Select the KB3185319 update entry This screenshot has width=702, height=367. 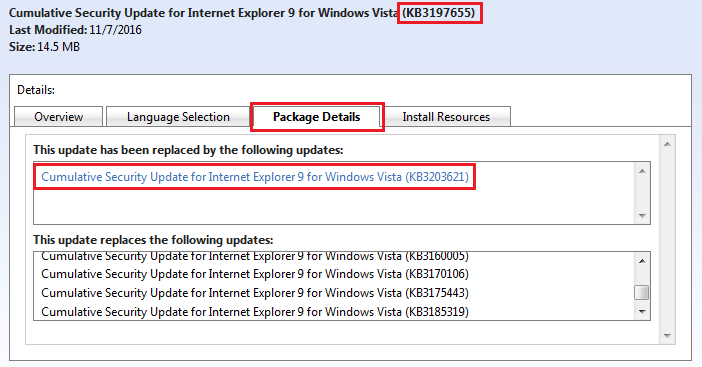point(255,312)
